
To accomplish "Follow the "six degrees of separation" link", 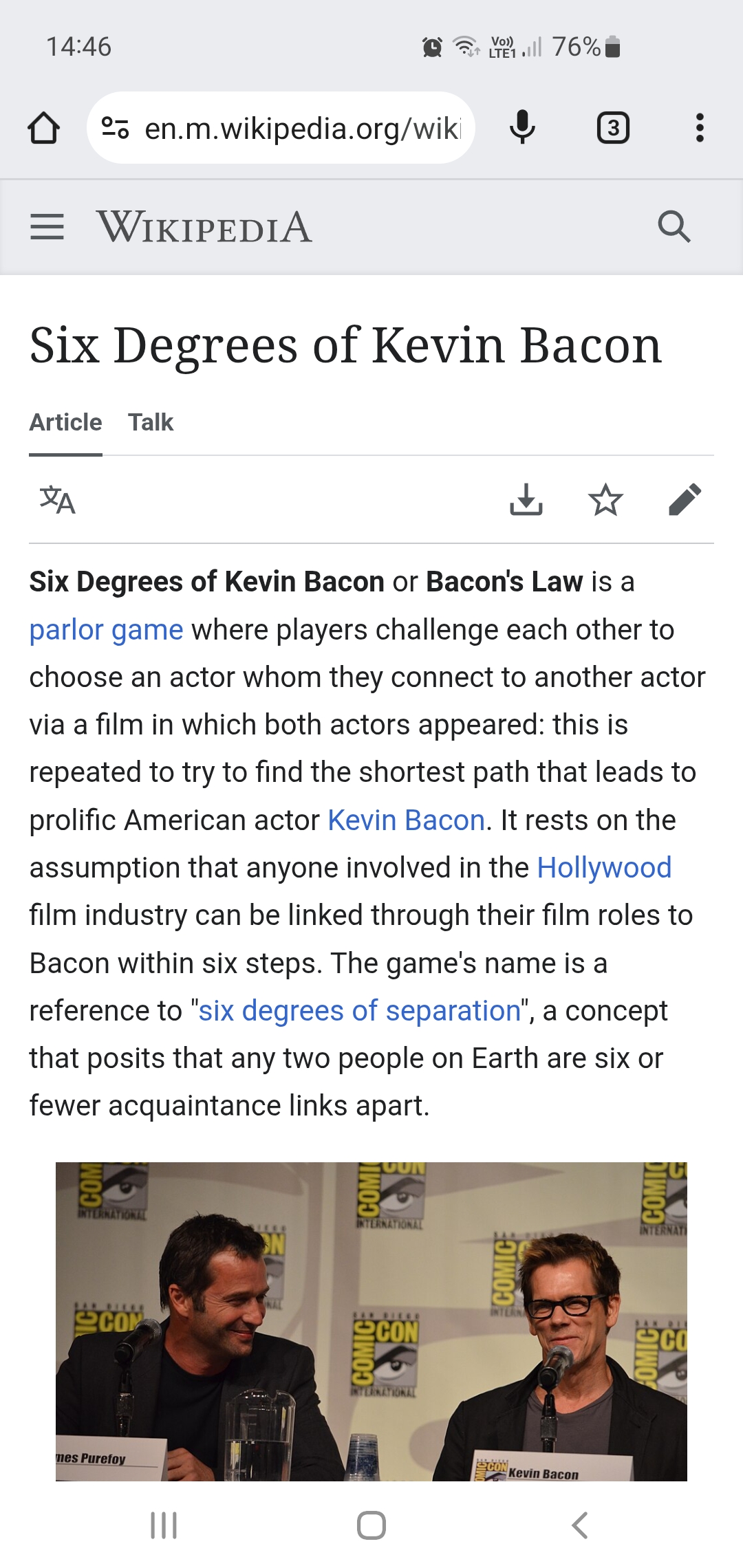I will [x=359, y=1011].
